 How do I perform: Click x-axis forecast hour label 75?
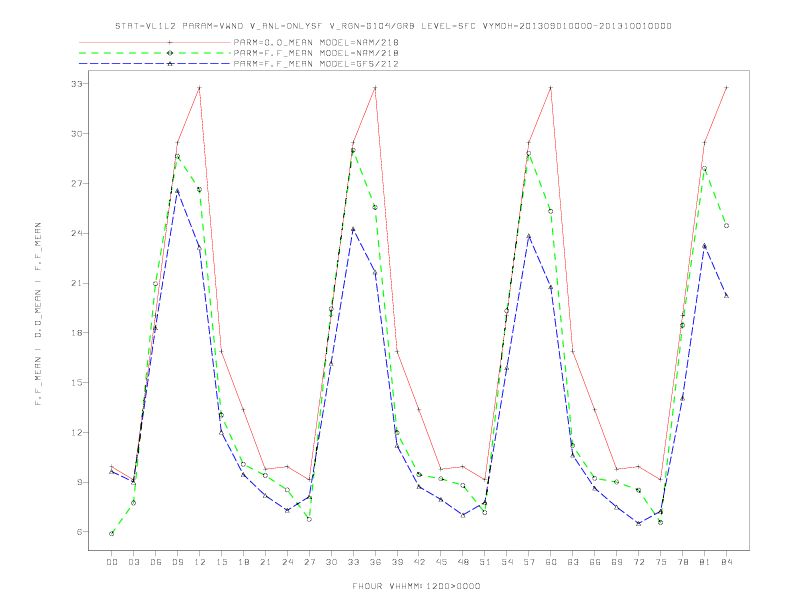(x=661, y=562)
